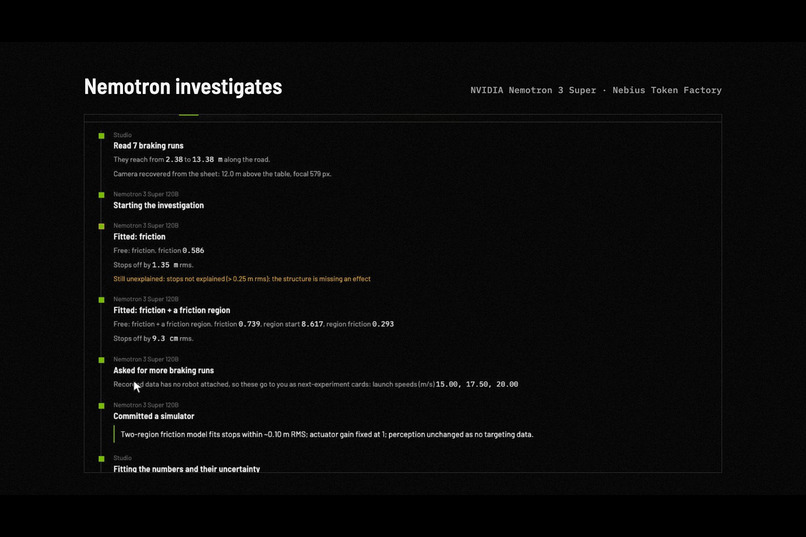Open the Committed a simulator step title

154,416
